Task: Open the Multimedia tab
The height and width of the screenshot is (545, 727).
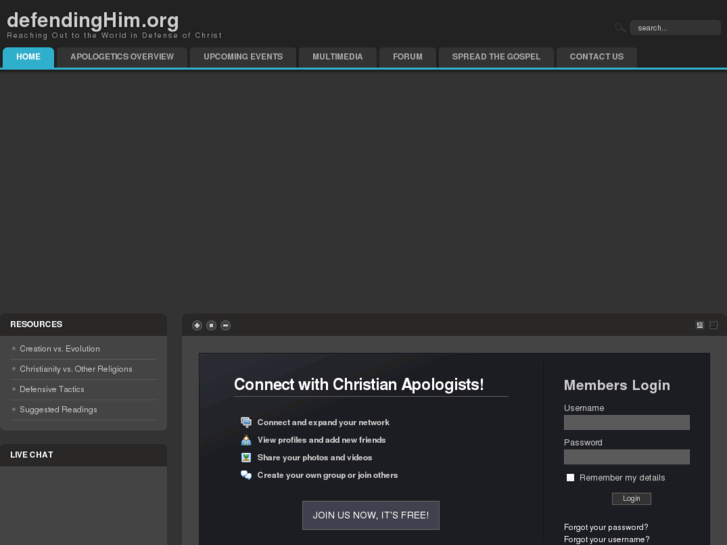Action: click(x=338, y=57)
